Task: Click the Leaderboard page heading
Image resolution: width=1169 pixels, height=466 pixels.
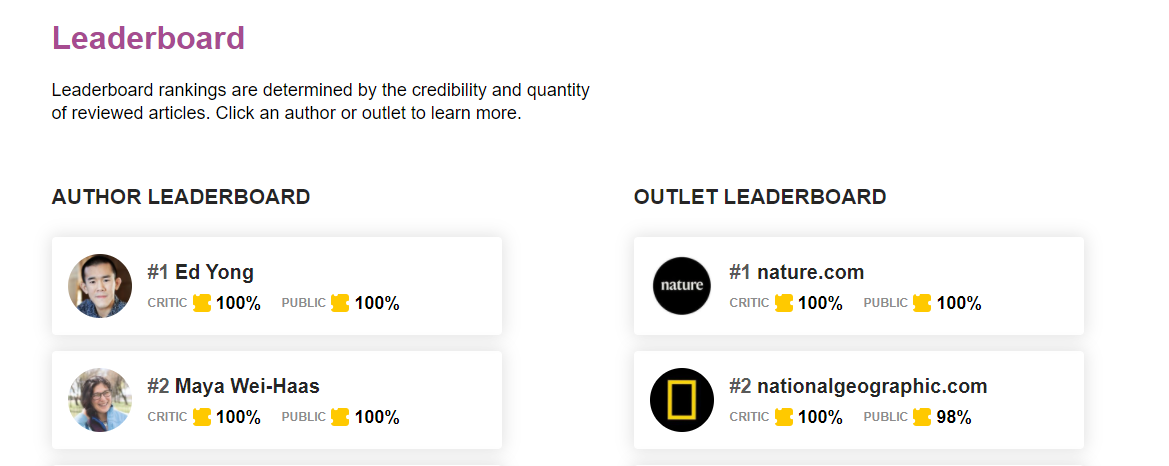Action: pos(148,38)
